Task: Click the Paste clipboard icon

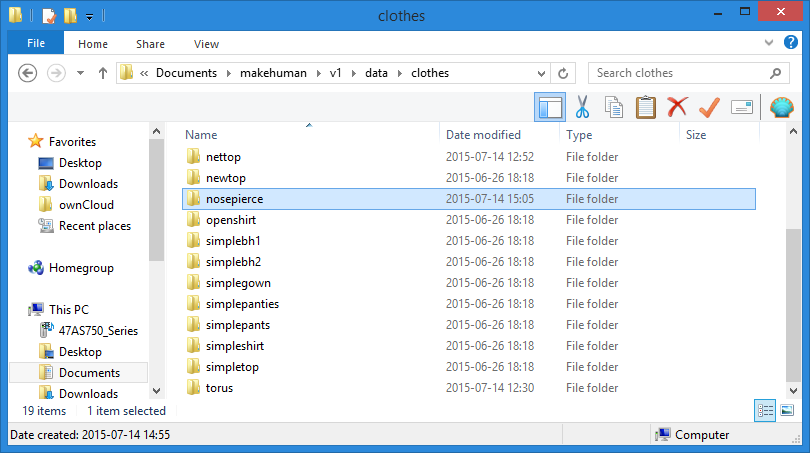Action: tap(646, 106)
